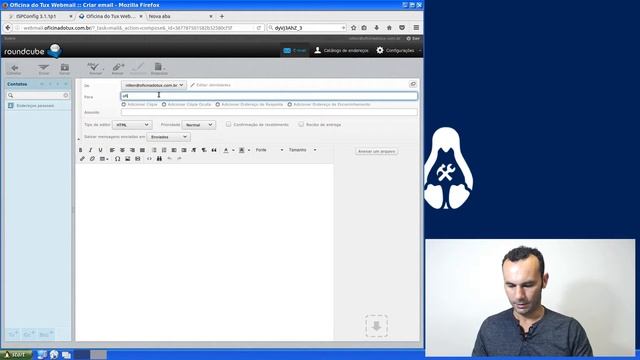Viewport: 640px width, 360px height.
Task: Open the Respostas toolbar button
Action: 159,69
